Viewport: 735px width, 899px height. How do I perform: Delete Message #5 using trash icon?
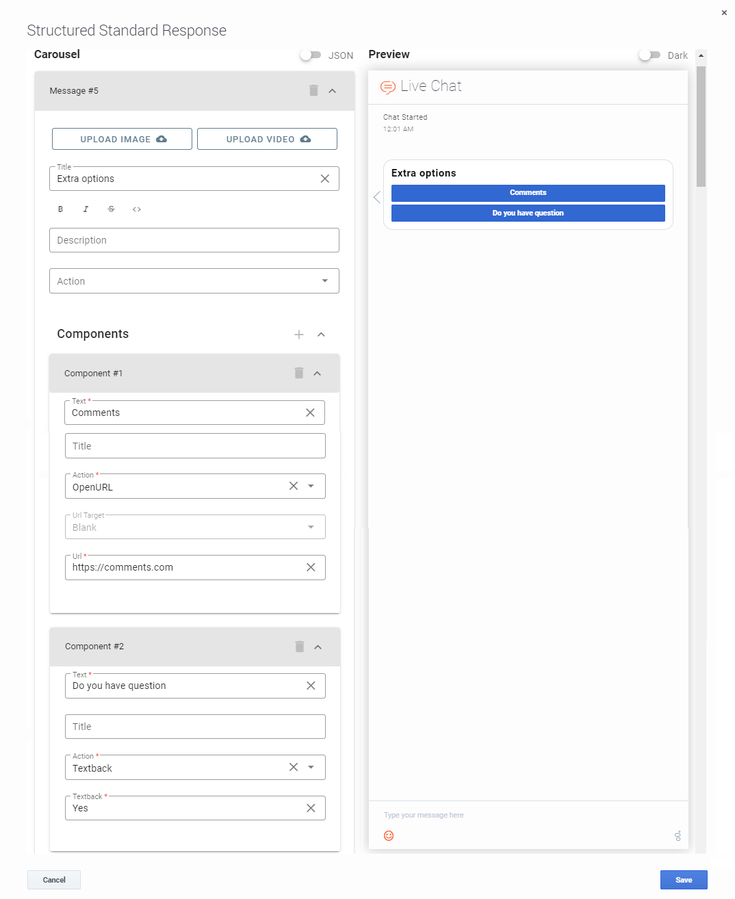pyautogui.click(x=313, y=91)
